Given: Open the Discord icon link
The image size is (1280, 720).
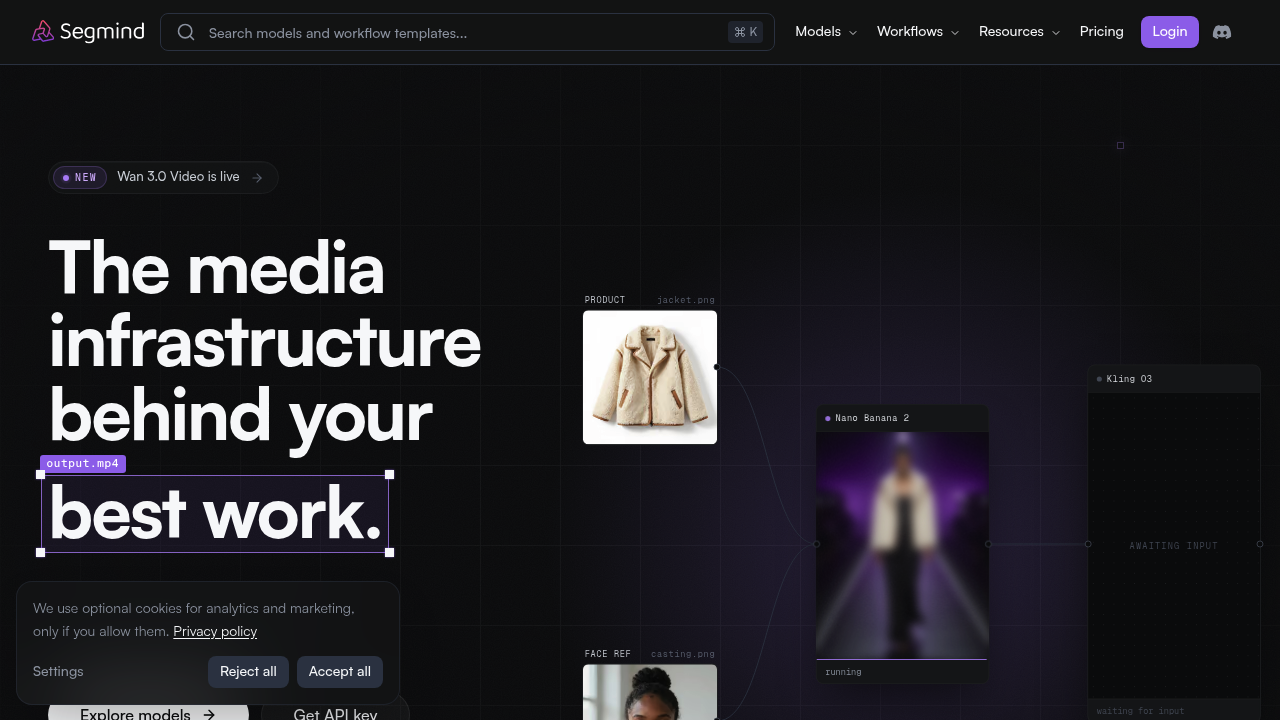Looking at the screenshot, I should click(1222, 32).
